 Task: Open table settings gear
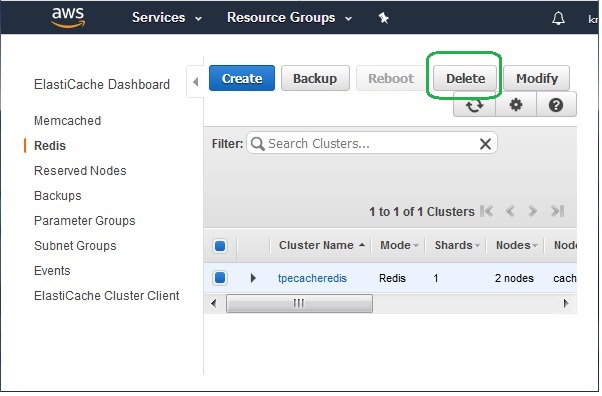point(516,105)
